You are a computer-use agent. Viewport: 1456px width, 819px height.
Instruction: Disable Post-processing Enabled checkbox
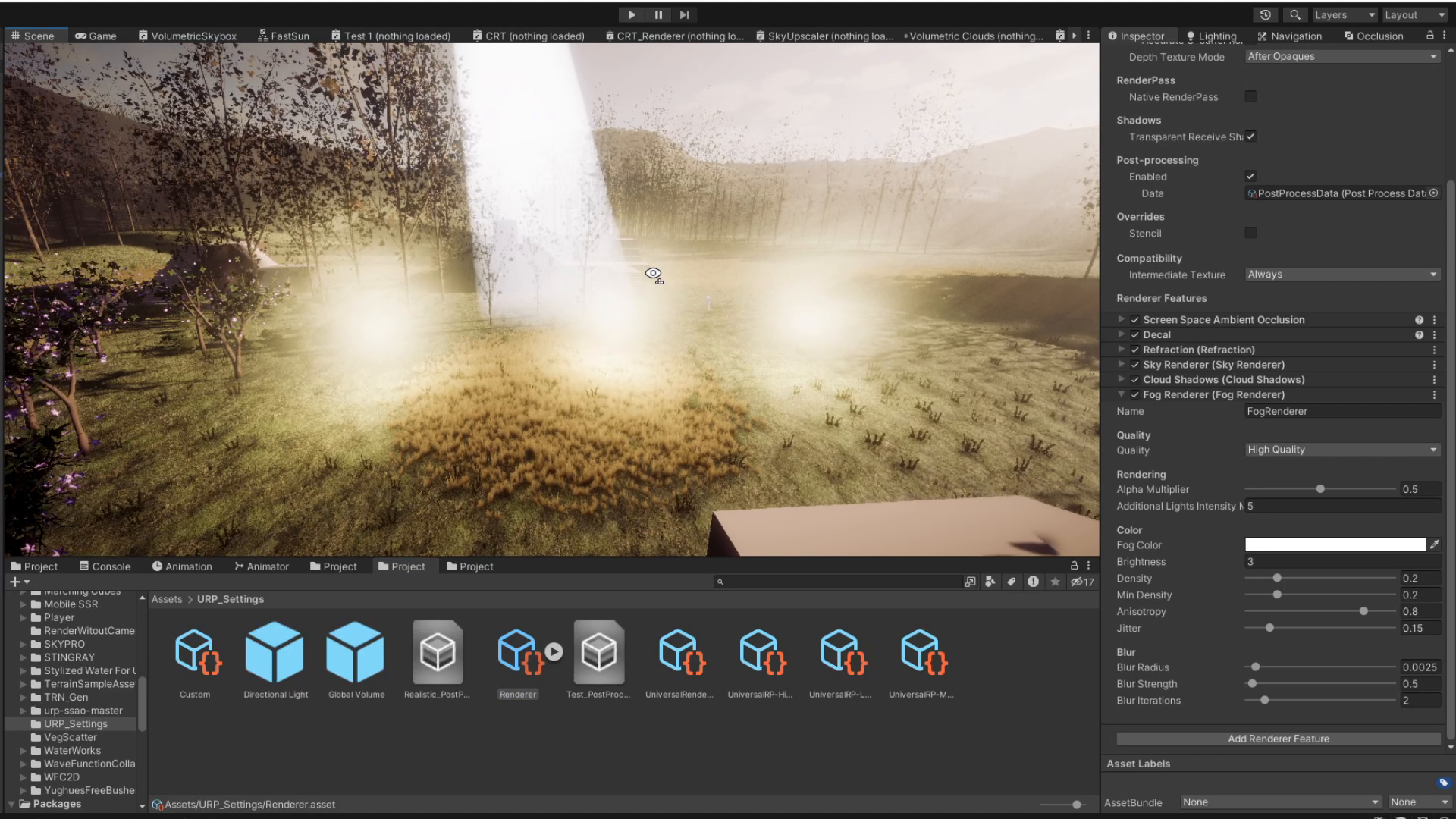click(x=1250, y=176)
